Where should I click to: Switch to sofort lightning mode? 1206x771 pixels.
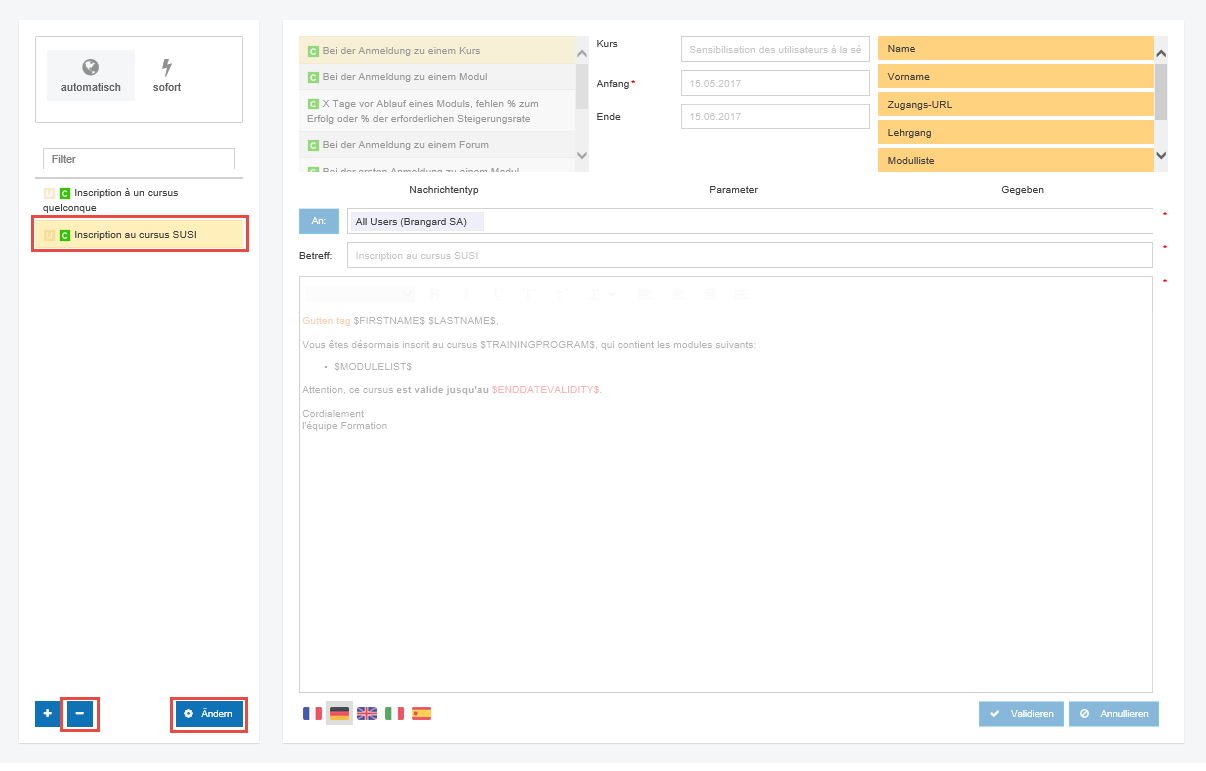[167, 76]
